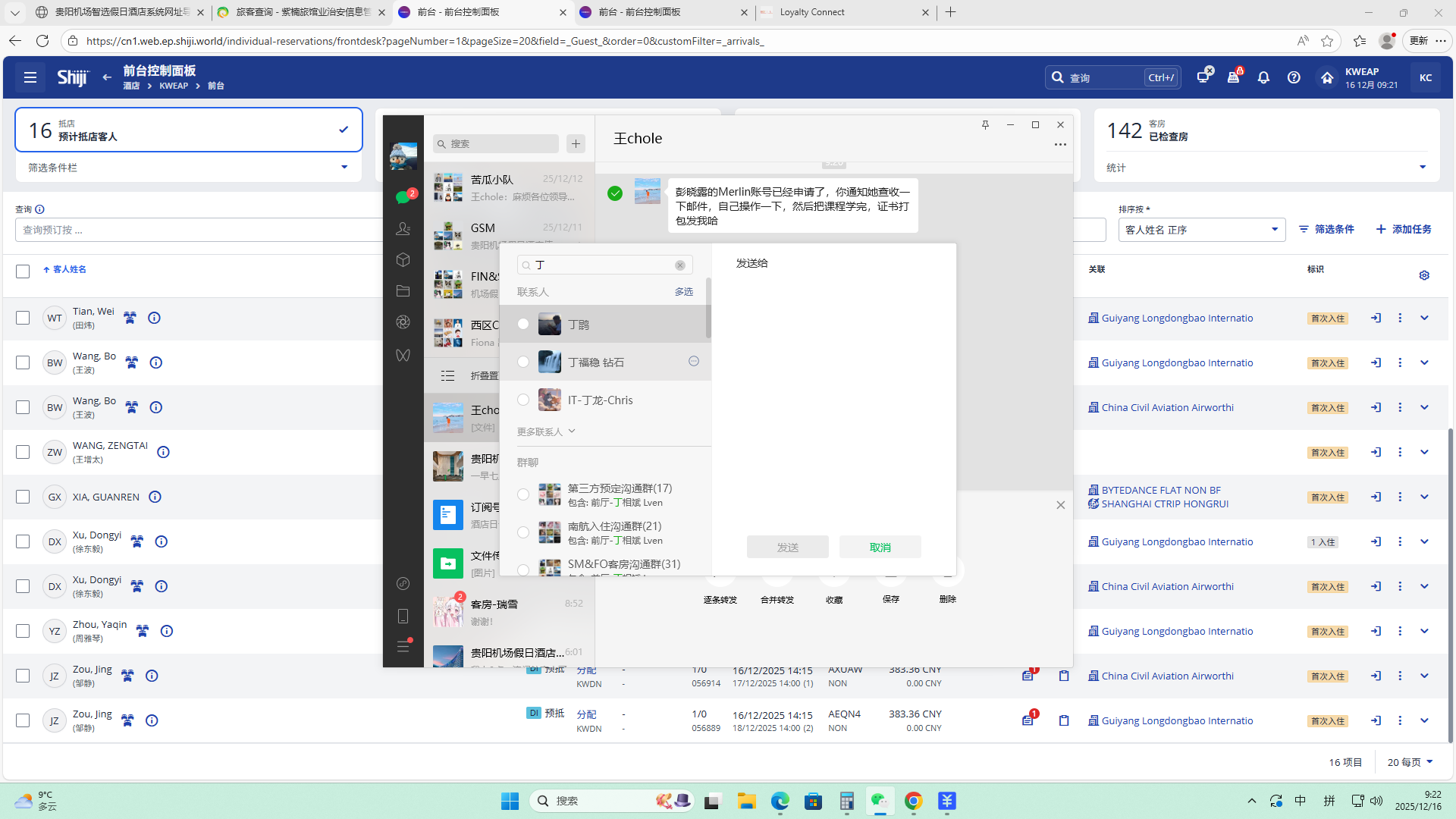Select the radio button for IT-丁龙-Chris
Screen dimensions: 1456x819
(523, 400)
